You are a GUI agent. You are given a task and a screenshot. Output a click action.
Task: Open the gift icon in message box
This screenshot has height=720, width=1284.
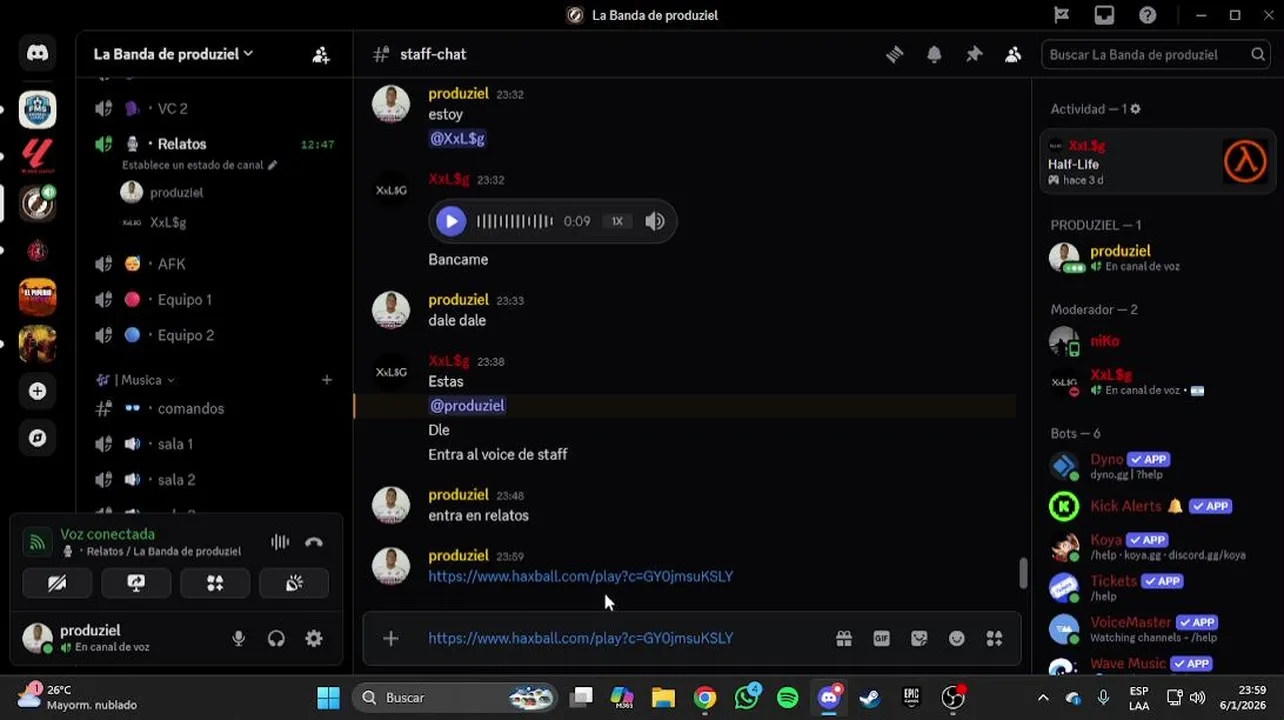coord(844,638)
